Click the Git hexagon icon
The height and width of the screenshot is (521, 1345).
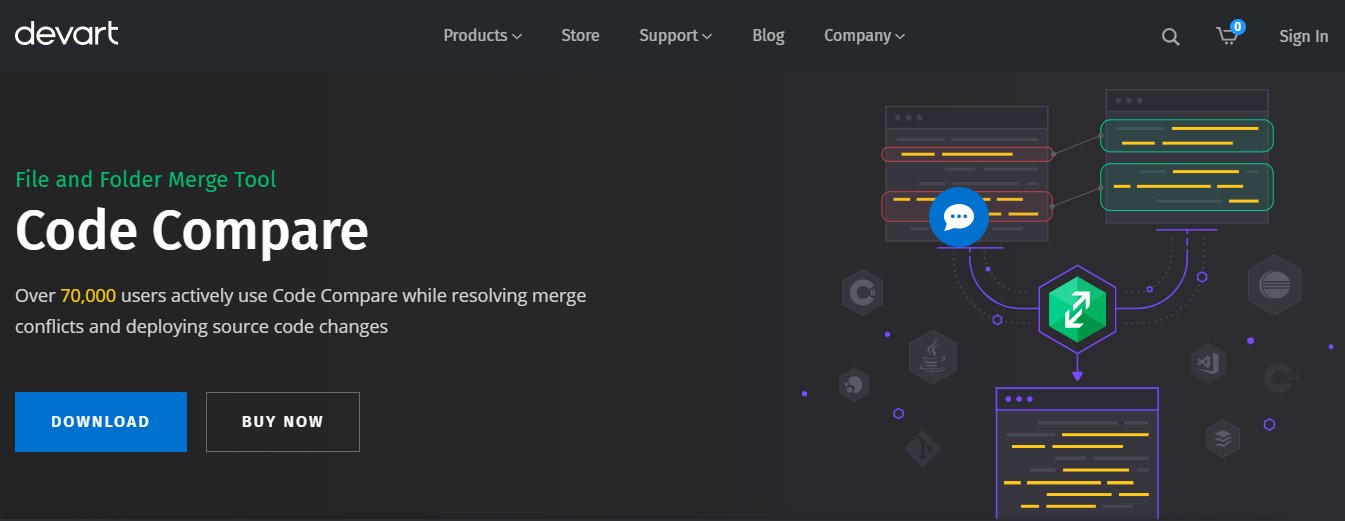tap(923, 451)
